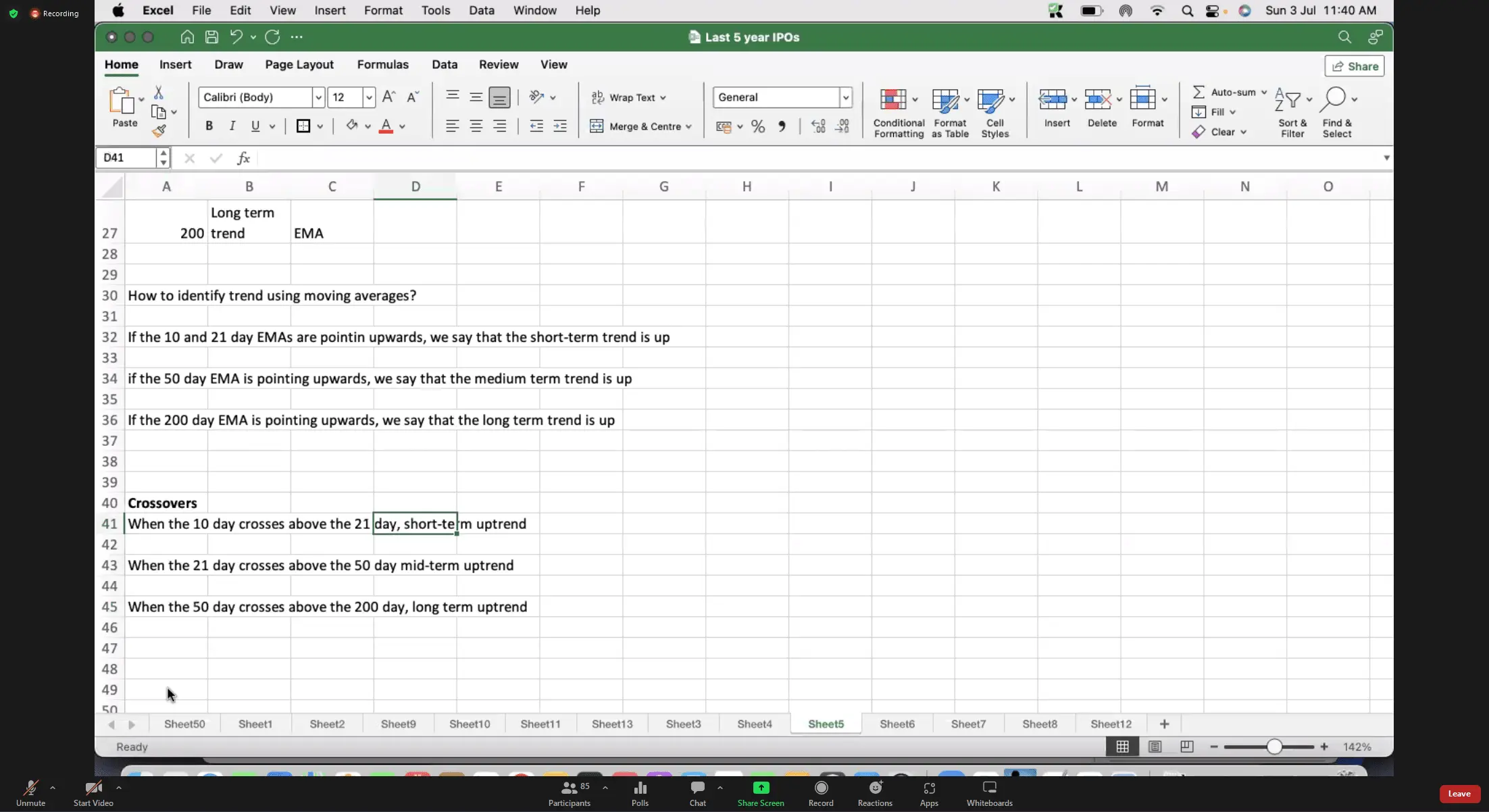The width and height of the screenshot is (1489, 812).
Task: Click the Format Painter brush icon
Action: [159, 131]
